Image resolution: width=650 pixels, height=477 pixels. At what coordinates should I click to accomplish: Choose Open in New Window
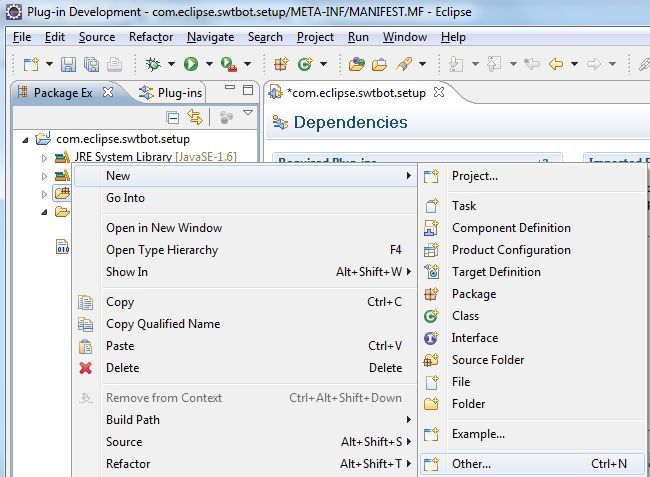[245, 228]
